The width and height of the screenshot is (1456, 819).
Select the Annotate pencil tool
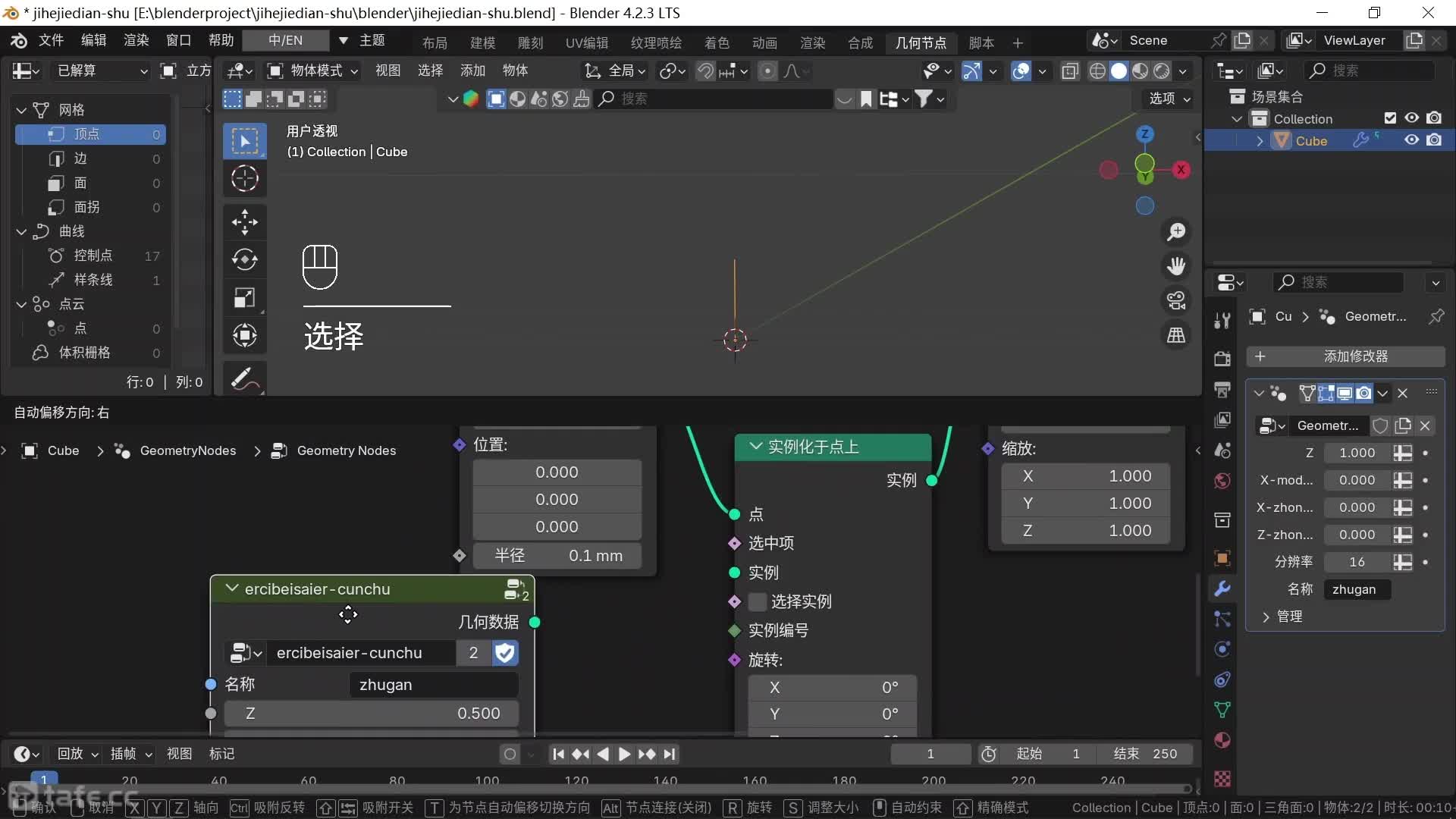click(x=244, y=379)
